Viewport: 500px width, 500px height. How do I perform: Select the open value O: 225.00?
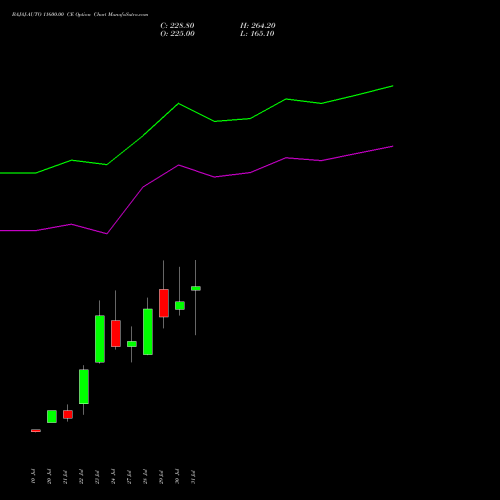point(177,34)
